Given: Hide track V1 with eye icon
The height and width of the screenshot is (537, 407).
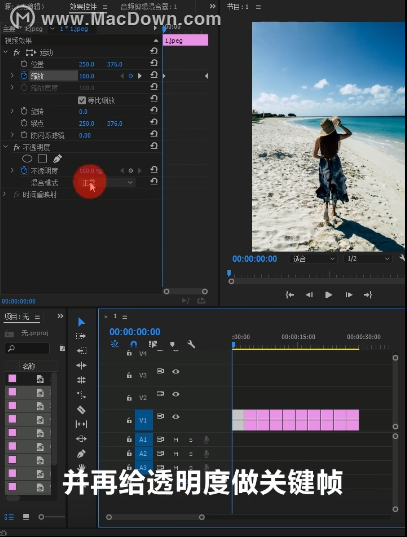Looking at the screenshot, I should click(x=176, y=417).
